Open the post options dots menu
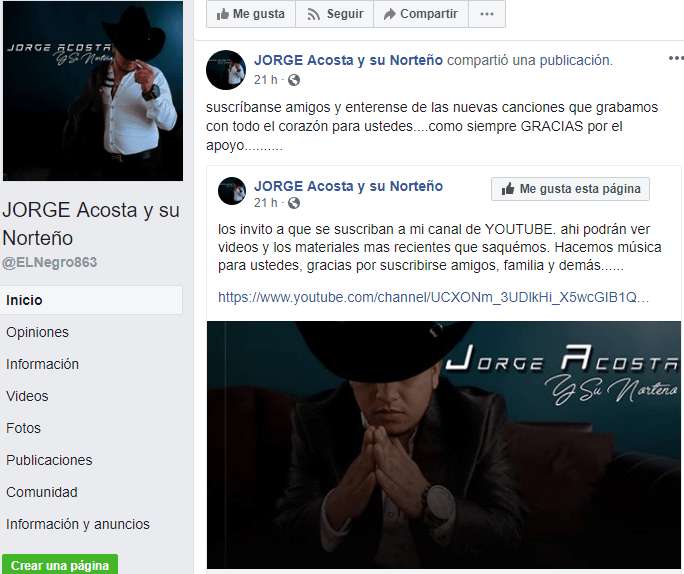Image resolution: width=684 pixels, height=574 pixels. tap(676, 58)
